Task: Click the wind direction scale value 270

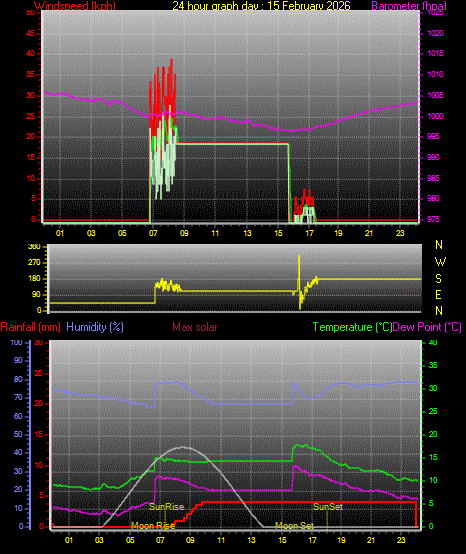Action: click(34, 263)
